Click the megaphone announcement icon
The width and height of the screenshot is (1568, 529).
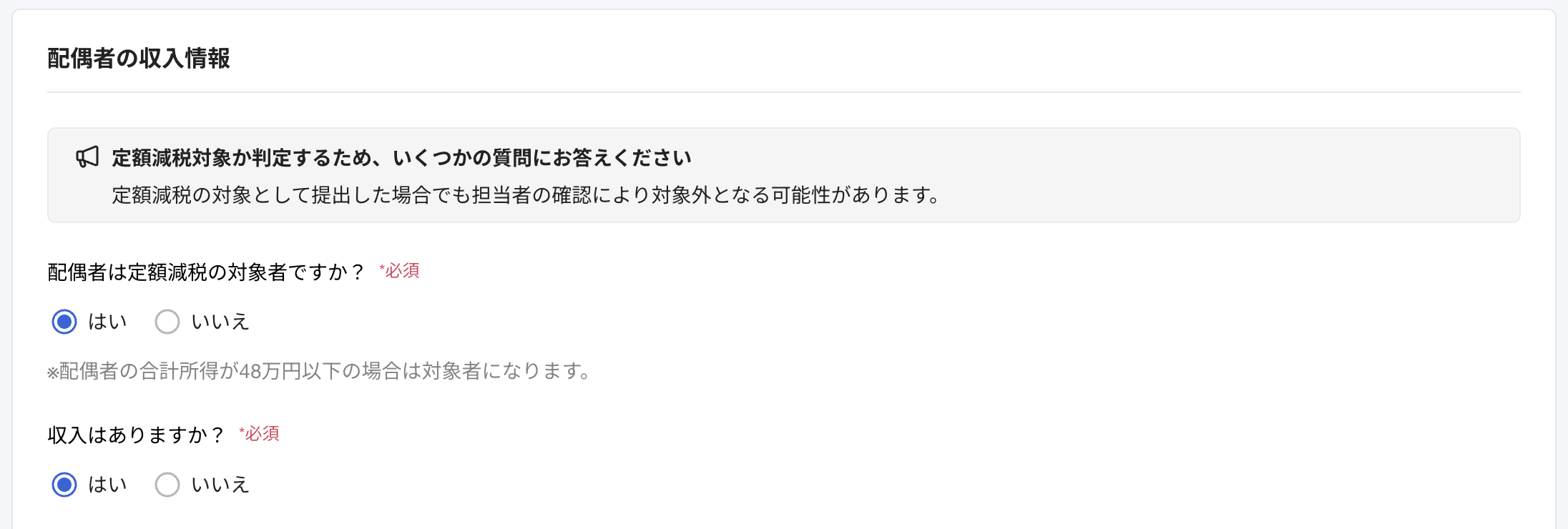[87, 157]
